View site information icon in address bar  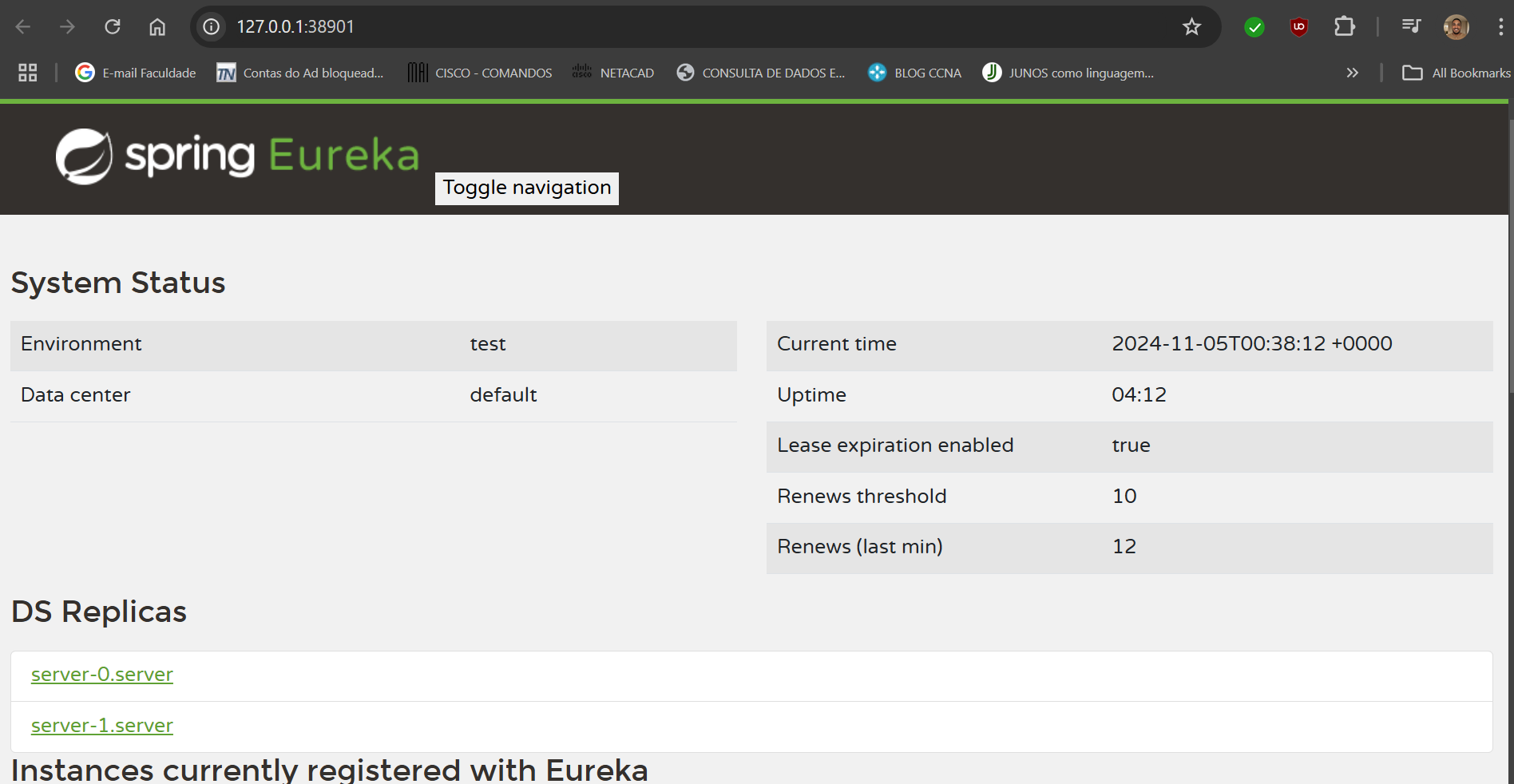(x=212, y=27)
